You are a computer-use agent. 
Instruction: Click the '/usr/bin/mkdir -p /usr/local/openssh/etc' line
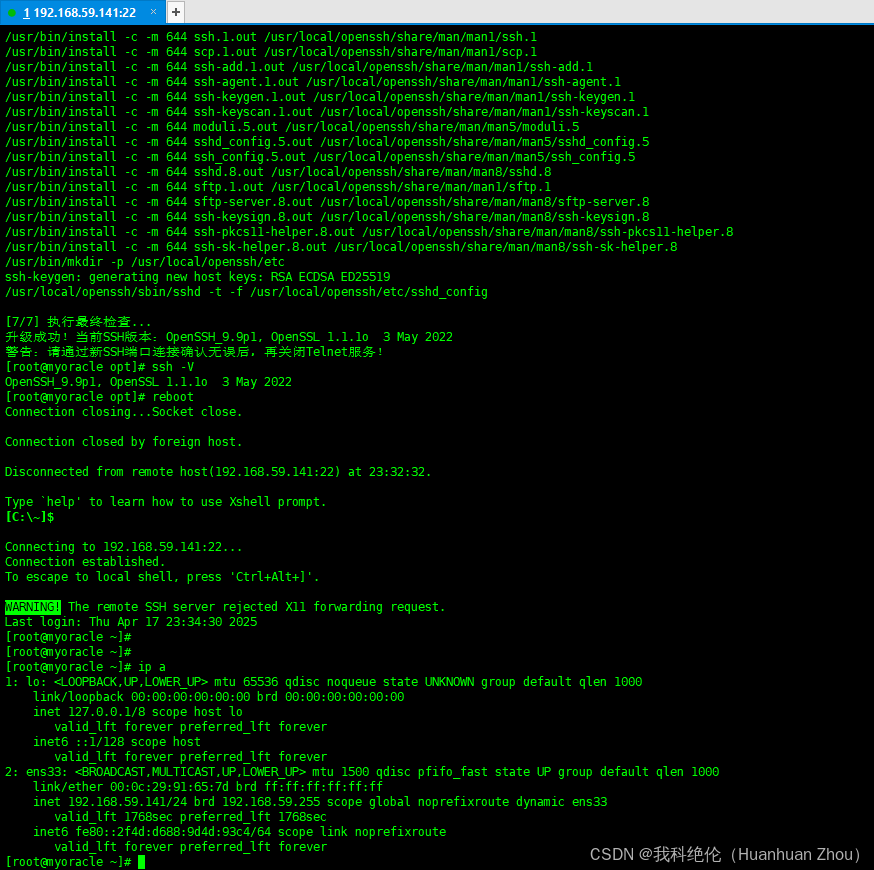pos(145,262)
